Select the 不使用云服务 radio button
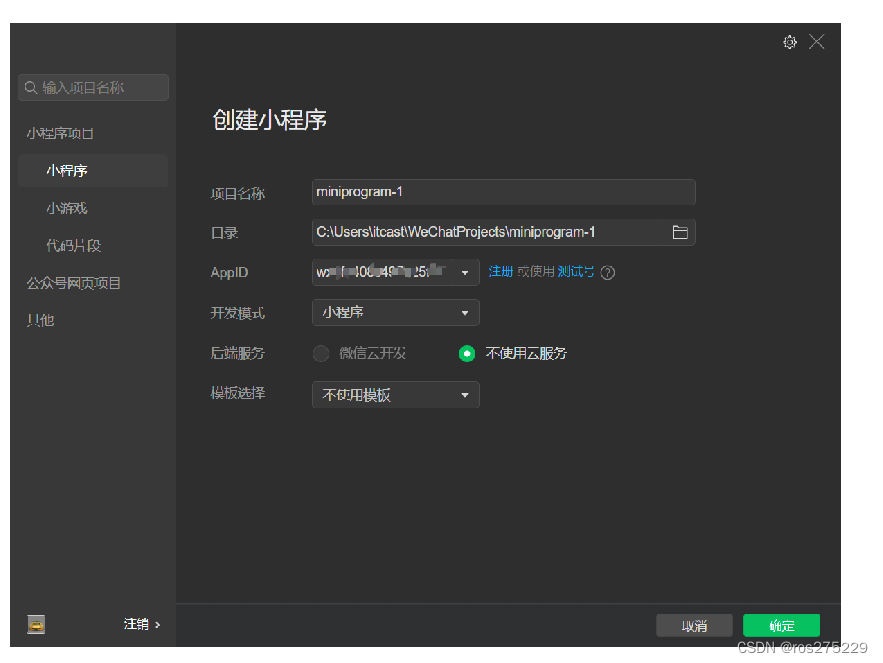 coord(467,353)
